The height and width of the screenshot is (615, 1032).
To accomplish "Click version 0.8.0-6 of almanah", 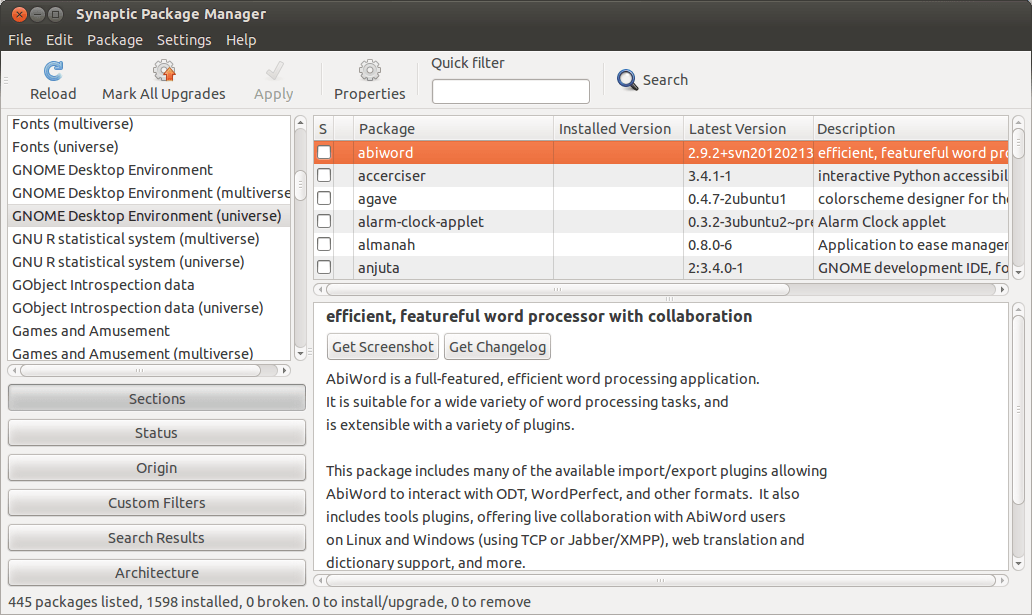I will 710,245.
